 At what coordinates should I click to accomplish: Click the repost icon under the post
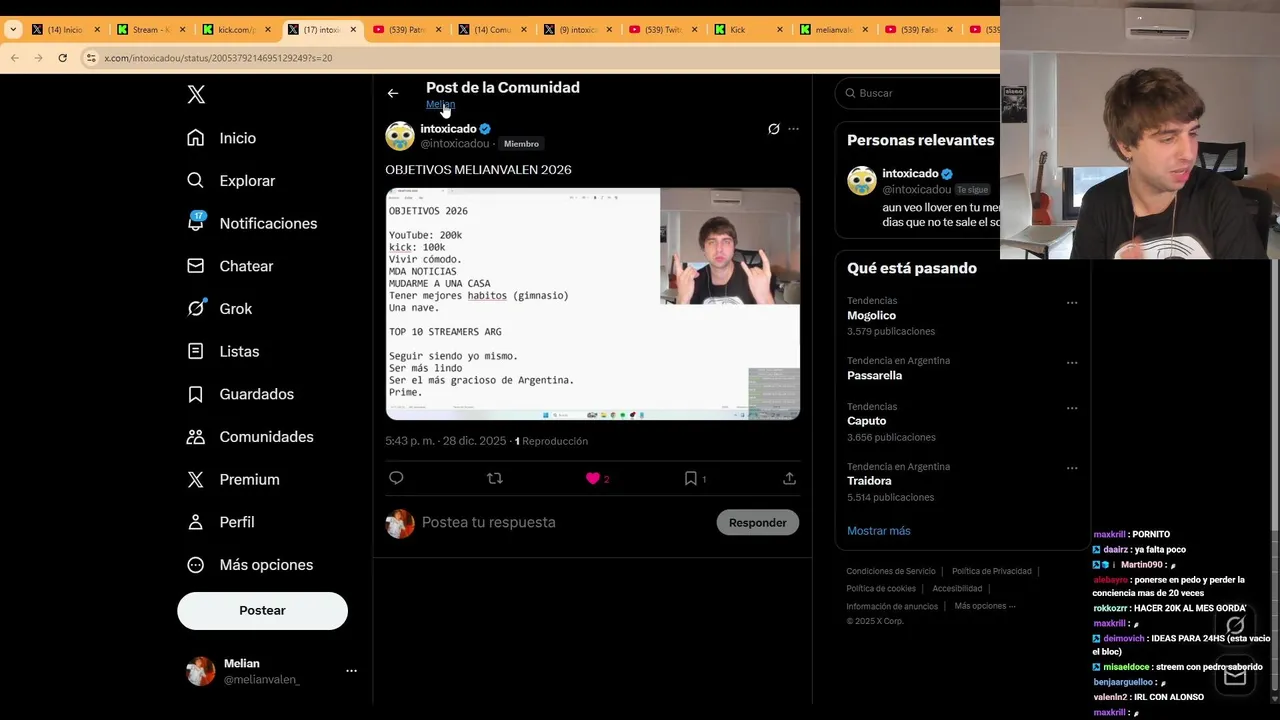coord(494,478)
